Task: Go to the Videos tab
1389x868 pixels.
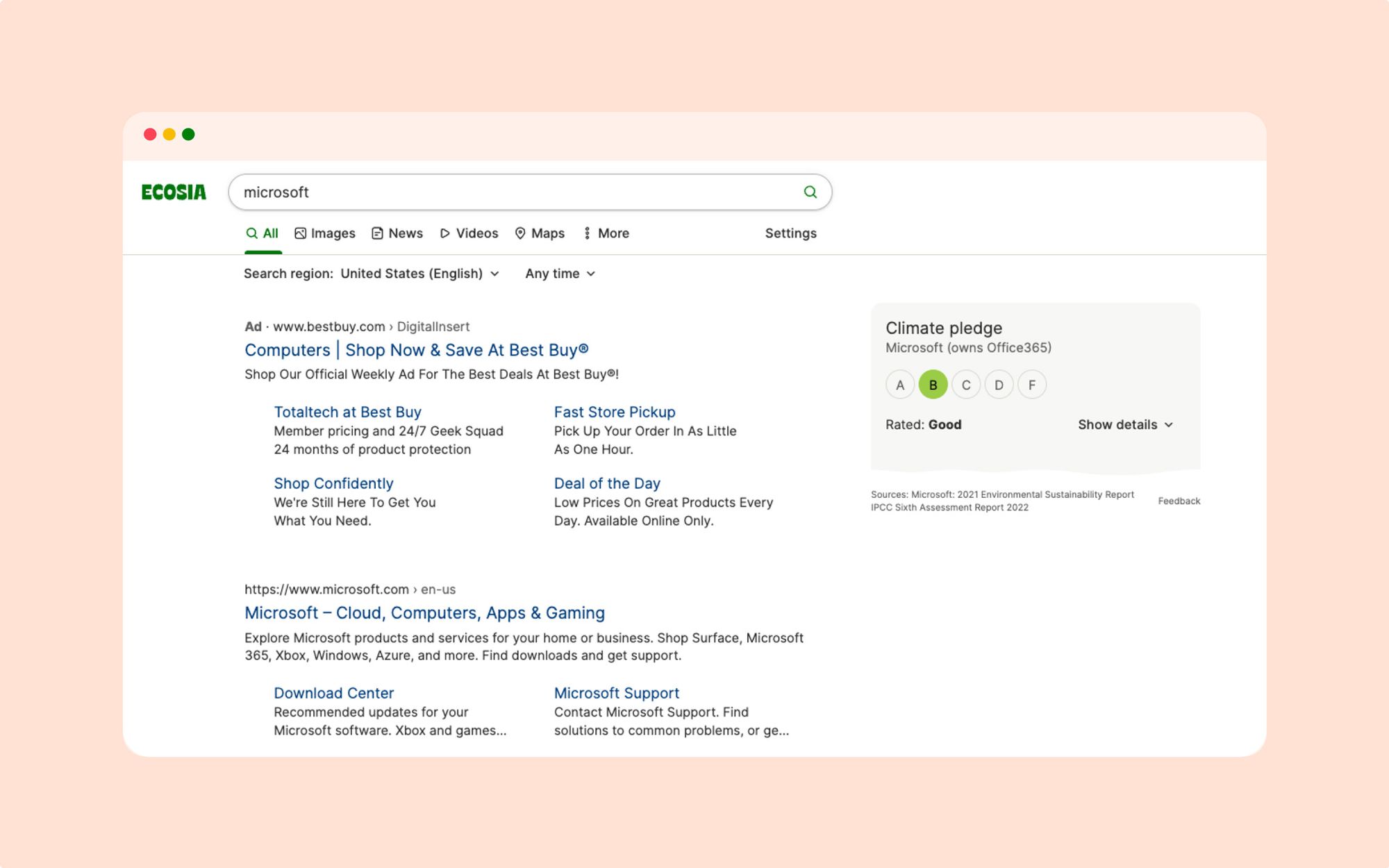Action: click(469, 233)
